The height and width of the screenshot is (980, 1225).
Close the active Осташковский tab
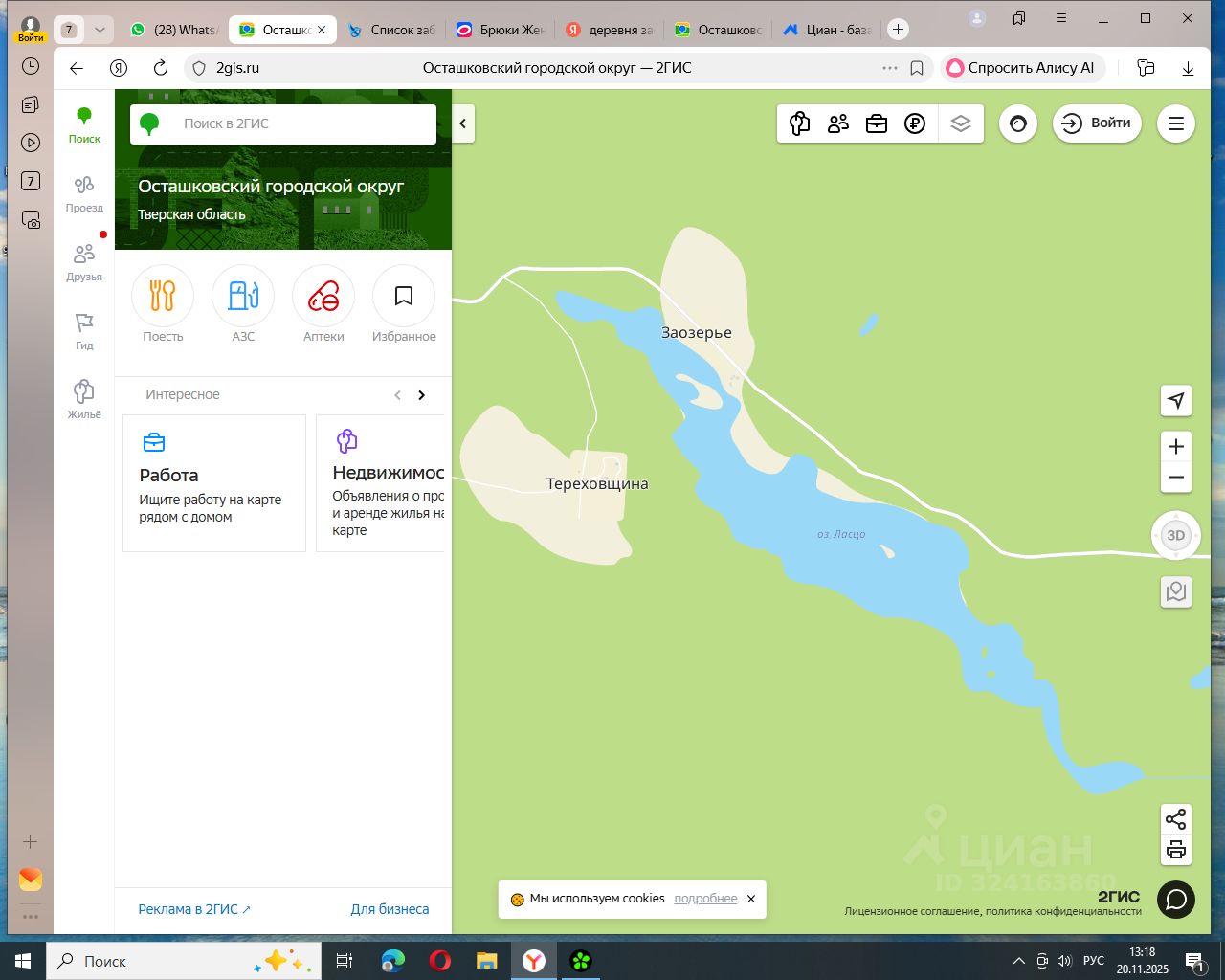pos(322,30)
